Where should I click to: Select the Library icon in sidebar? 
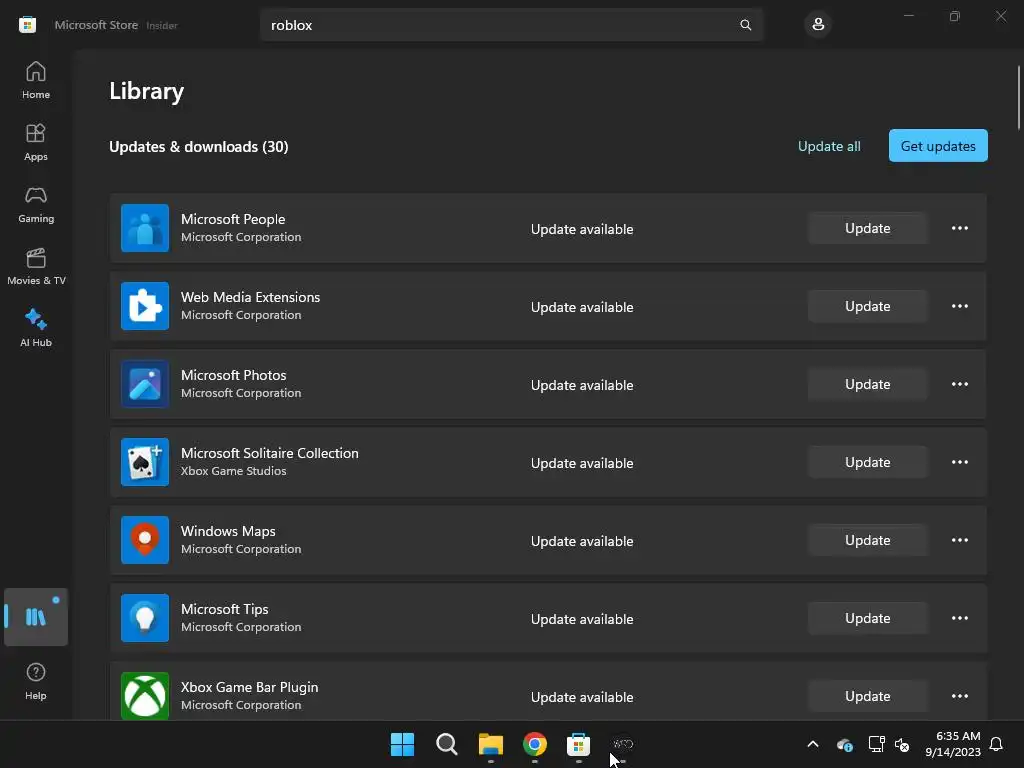(x=36, y=616)
